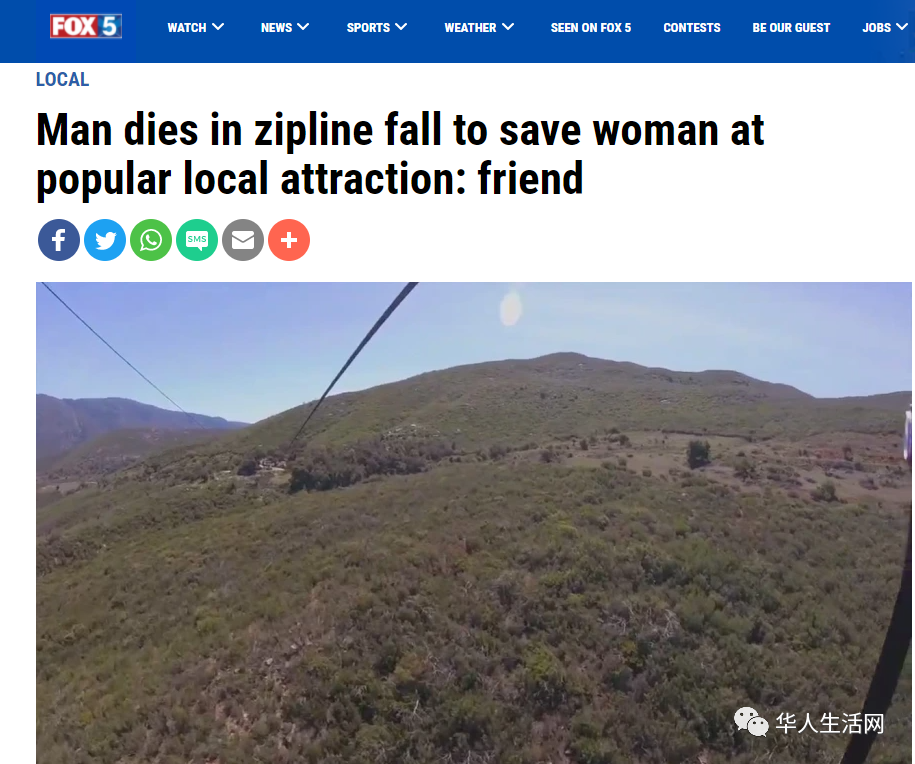Click the LOCAL category link
Screen dimensions: 915x764
point(62,79)
